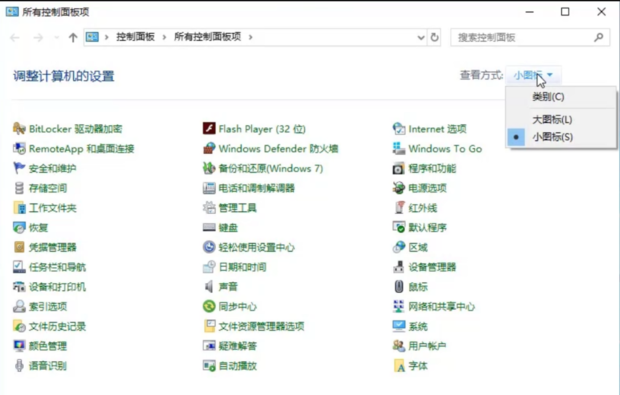This screenshot has width=620, height=395.
Task: Click the 备份和还原 icon
Action: 209,168
